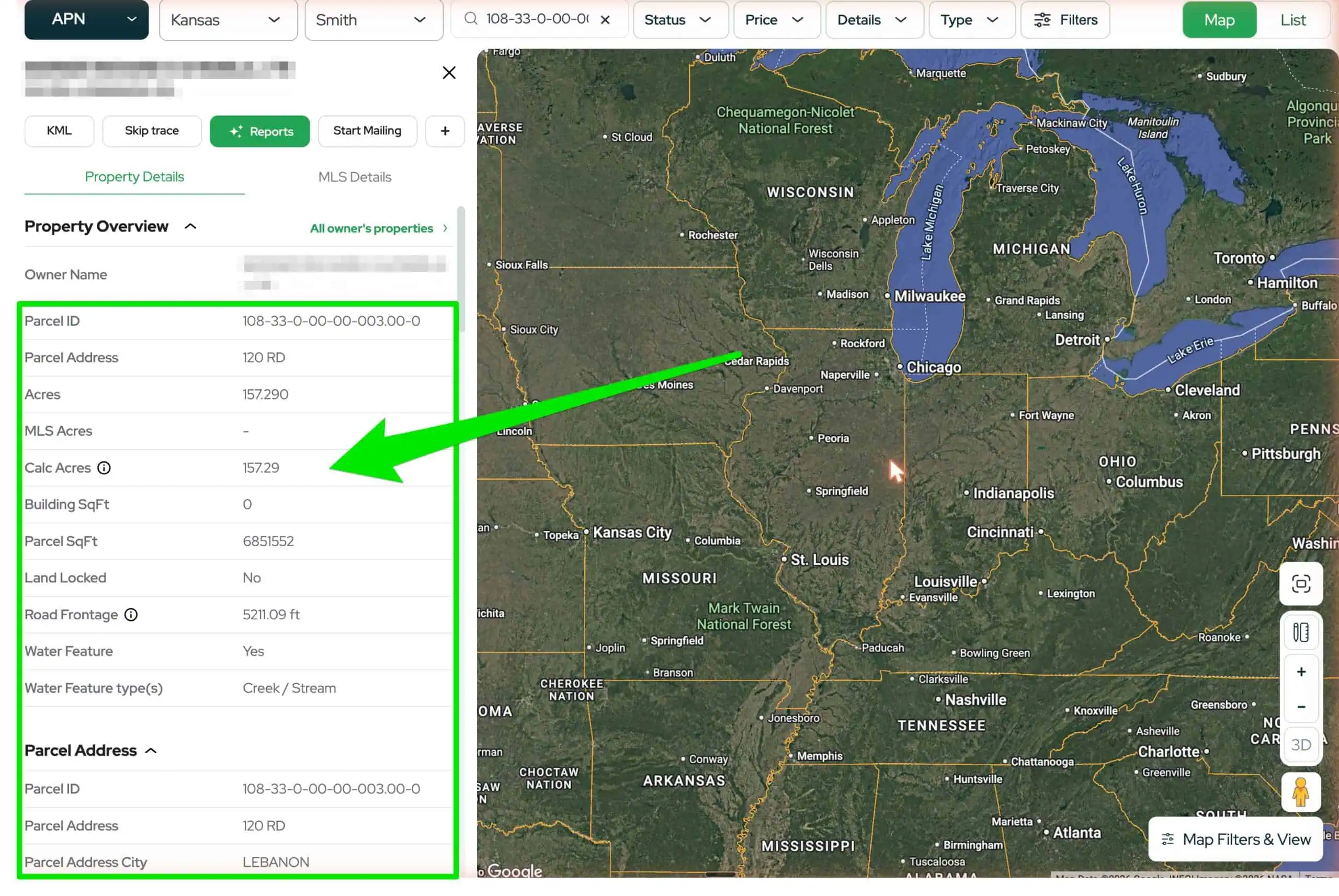Screen dimensions: 1339x896
Task: Zoom out on the map
Action: click(x=1301, y=707)
